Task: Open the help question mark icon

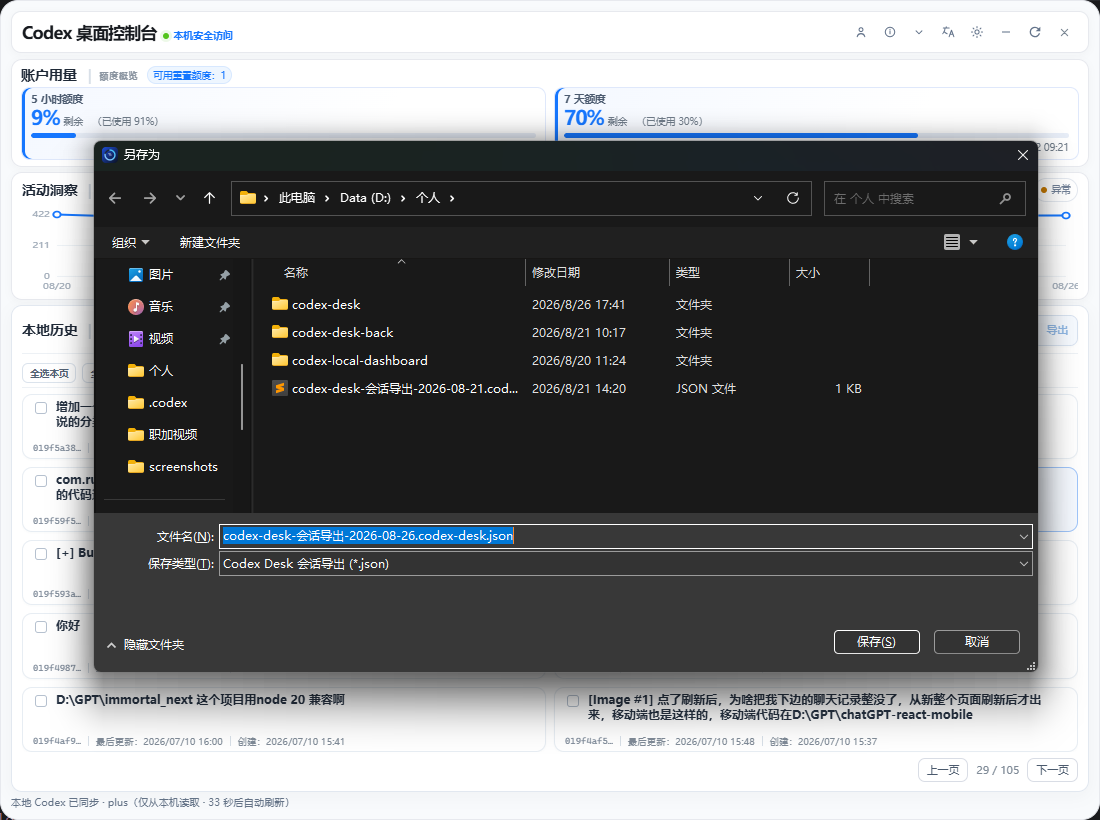Action: tap(1014, 242)
